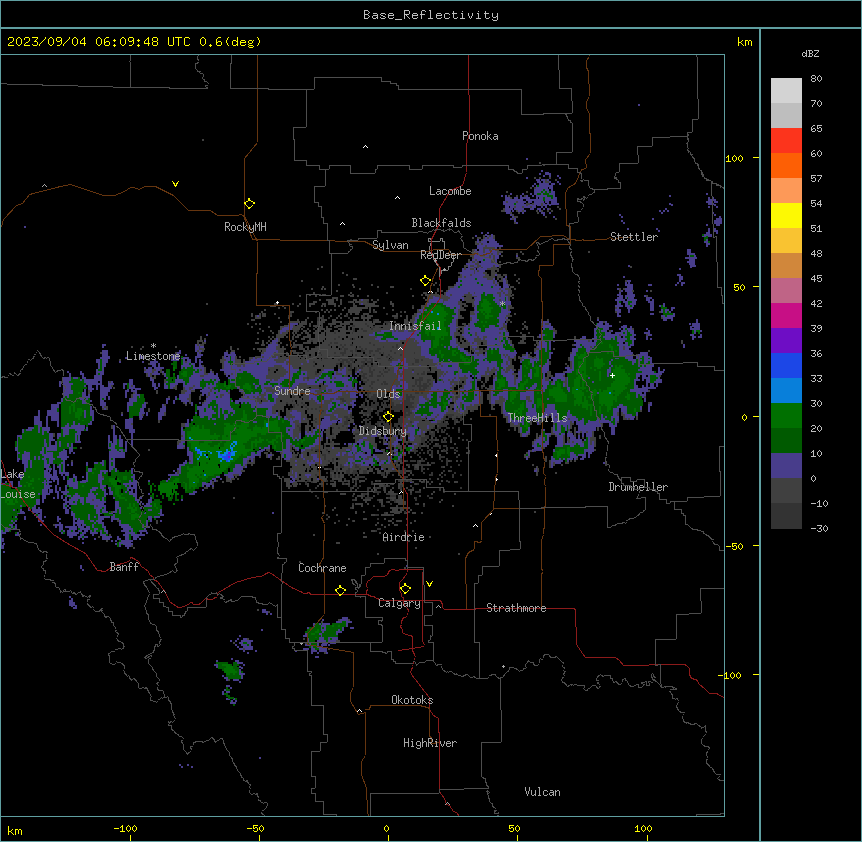Click the Airdrie label
This screenshot has width=862, height=842.
pos(404,537)
